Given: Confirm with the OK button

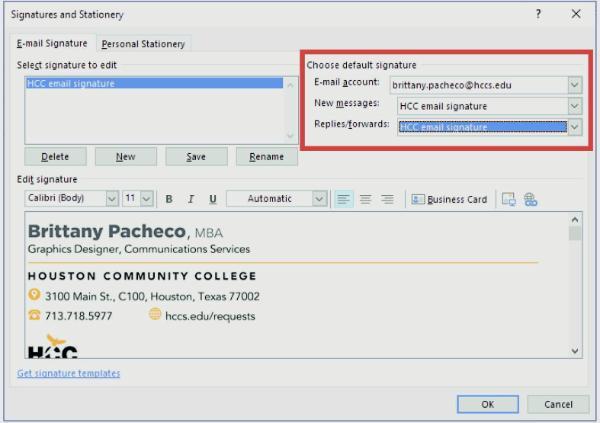Looking at the screenshot, I should [488, 404].
